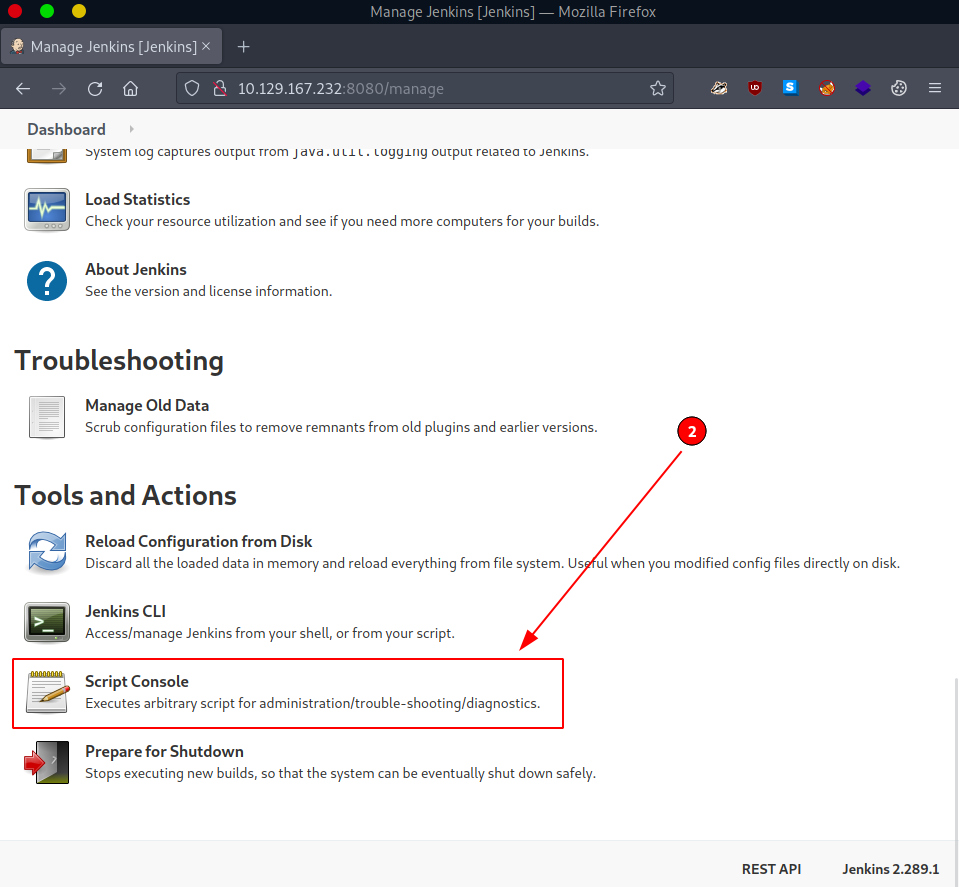Viewport: 959px width, 887px height.
Task: Select the Manage Jenkins browser tab
Action: point(110,47)
